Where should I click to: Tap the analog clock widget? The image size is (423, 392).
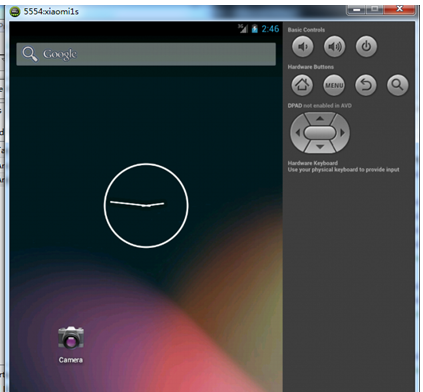(146, 205)
